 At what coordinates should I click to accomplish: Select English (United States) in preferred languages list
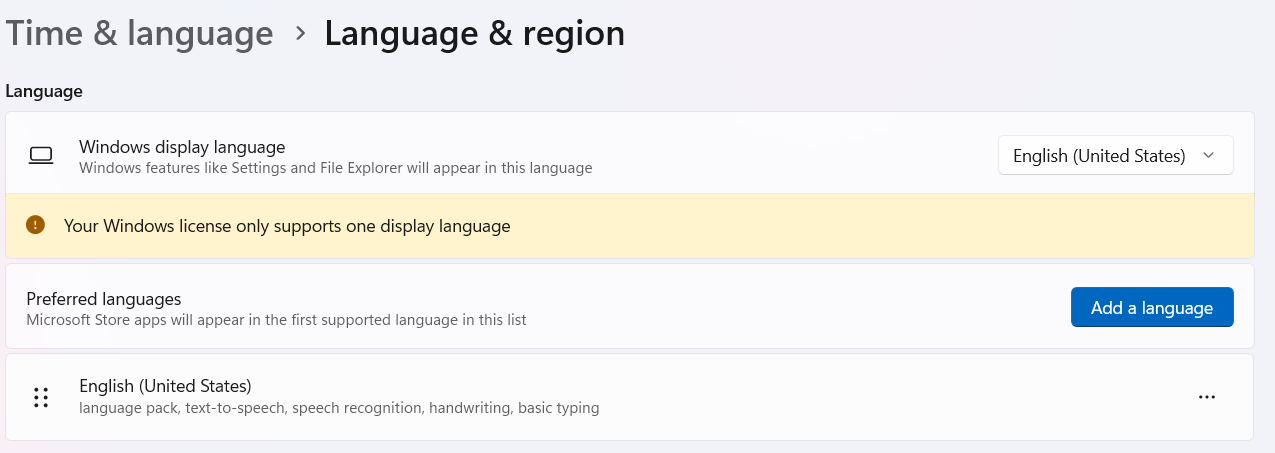(x=165, y=386)
